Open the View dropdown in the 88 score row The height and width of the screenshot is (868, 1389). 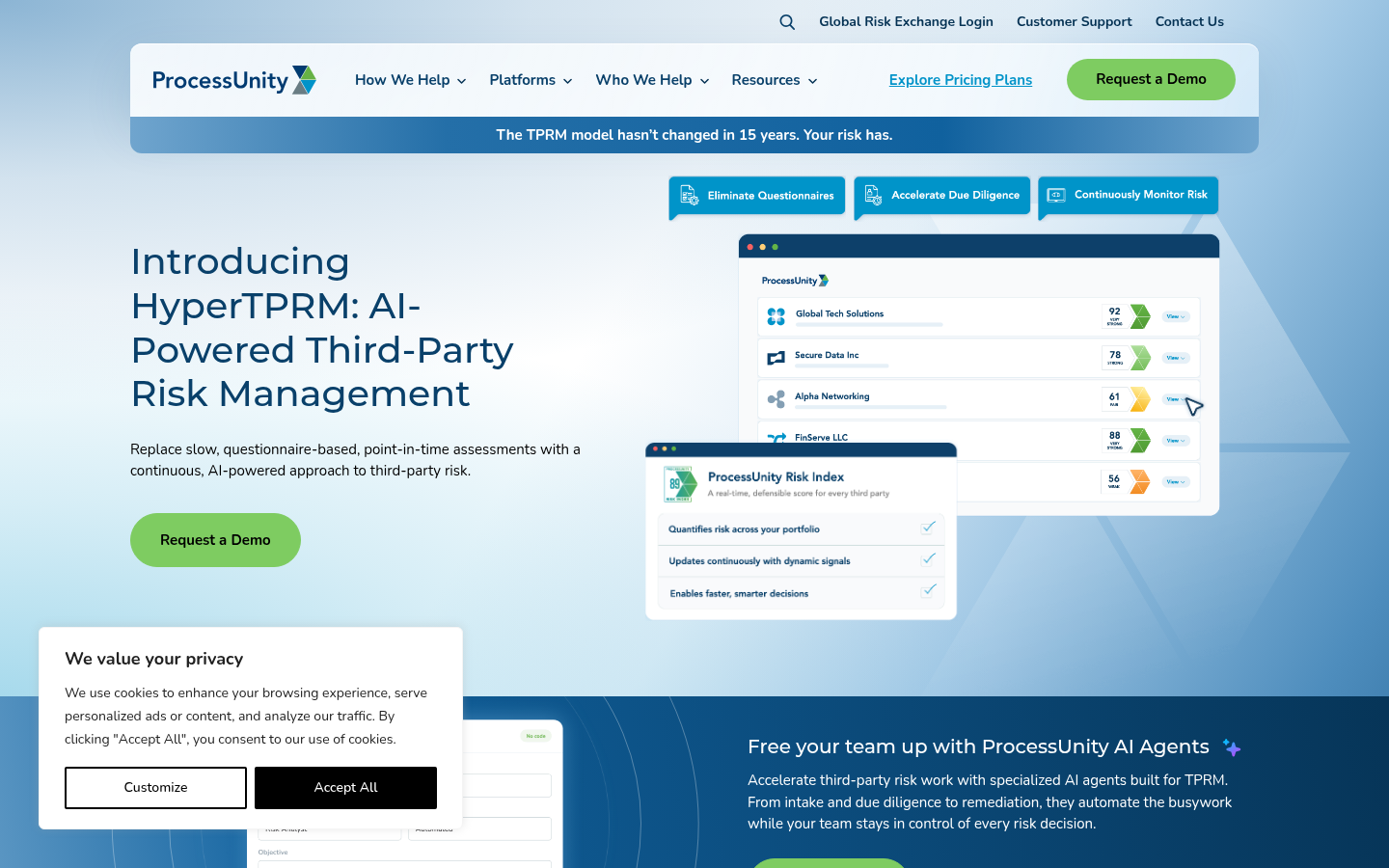tap(1176, 441)
